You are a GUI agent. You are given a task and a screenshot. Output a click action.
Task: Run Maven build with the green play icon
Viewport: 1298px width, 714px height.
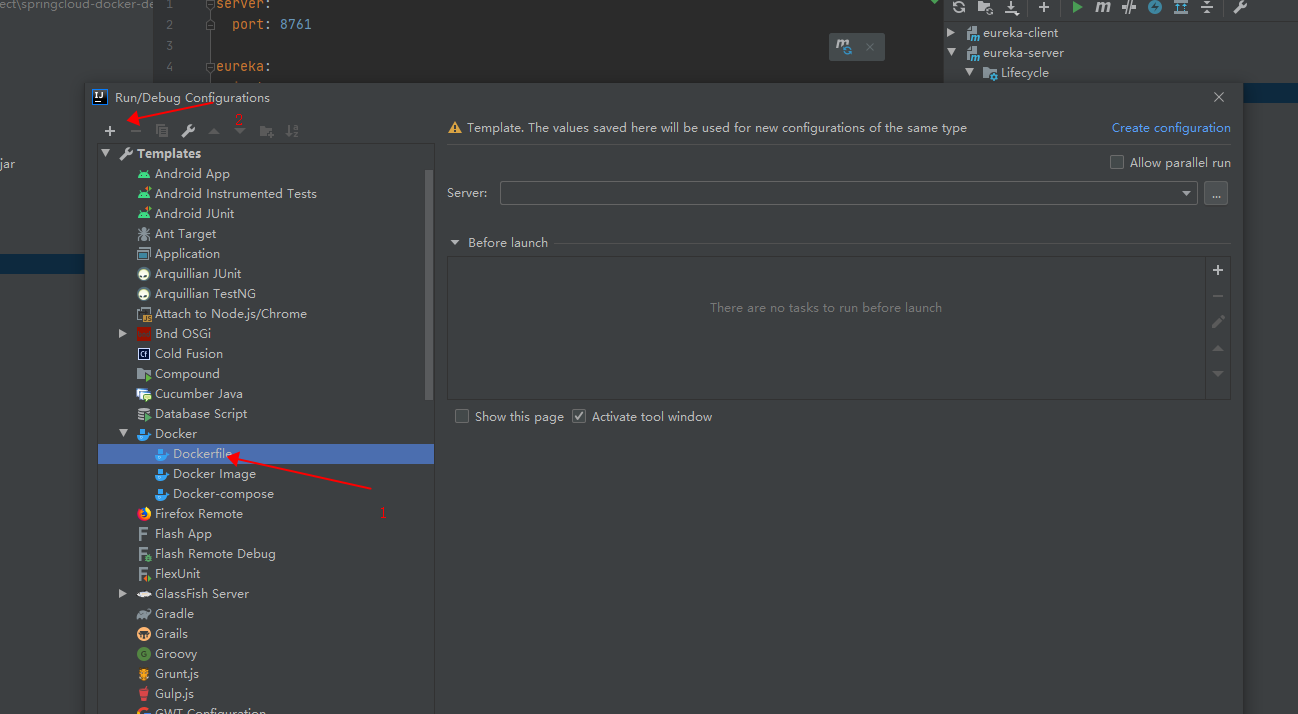point(1077,7)
